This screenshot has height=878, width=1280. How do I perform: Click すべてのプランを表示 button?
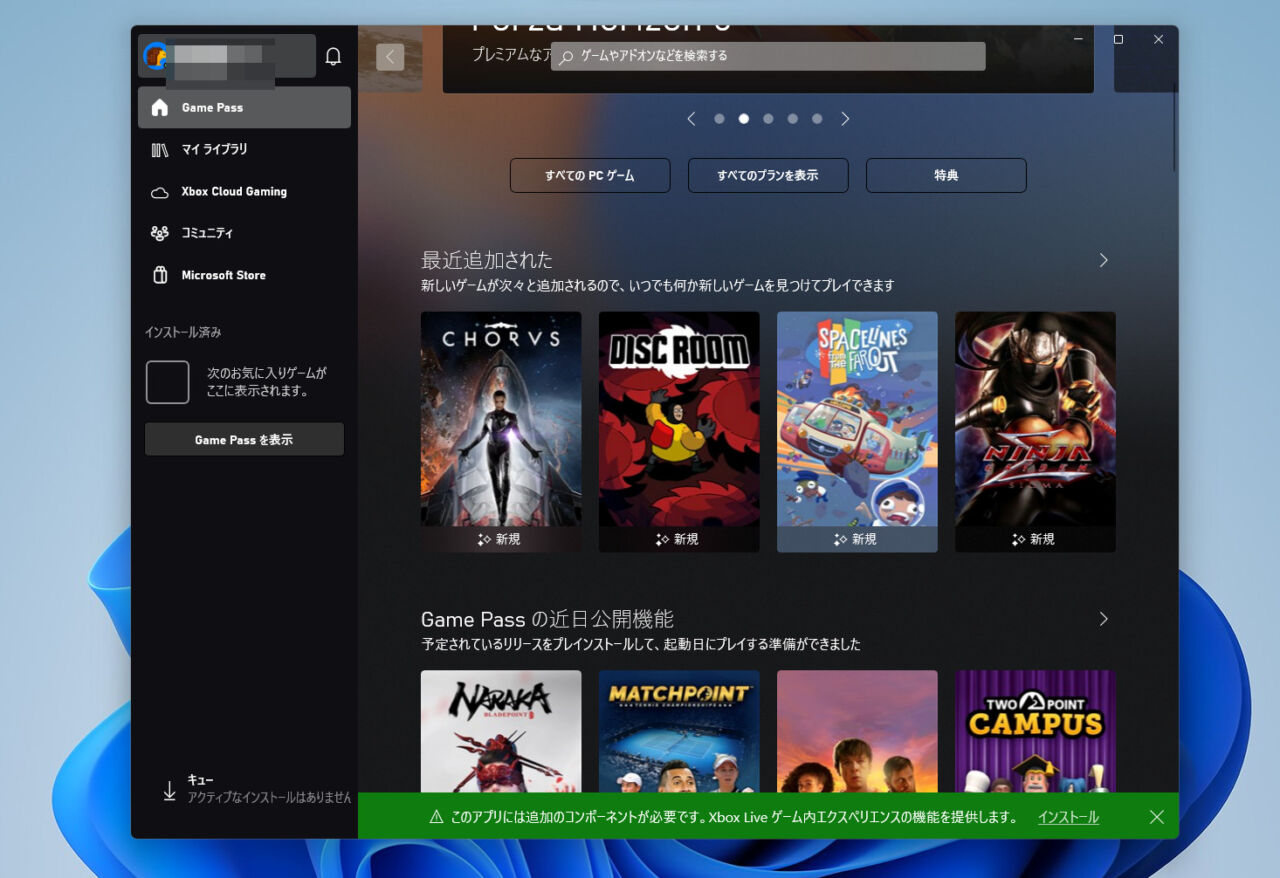point(768,175)
